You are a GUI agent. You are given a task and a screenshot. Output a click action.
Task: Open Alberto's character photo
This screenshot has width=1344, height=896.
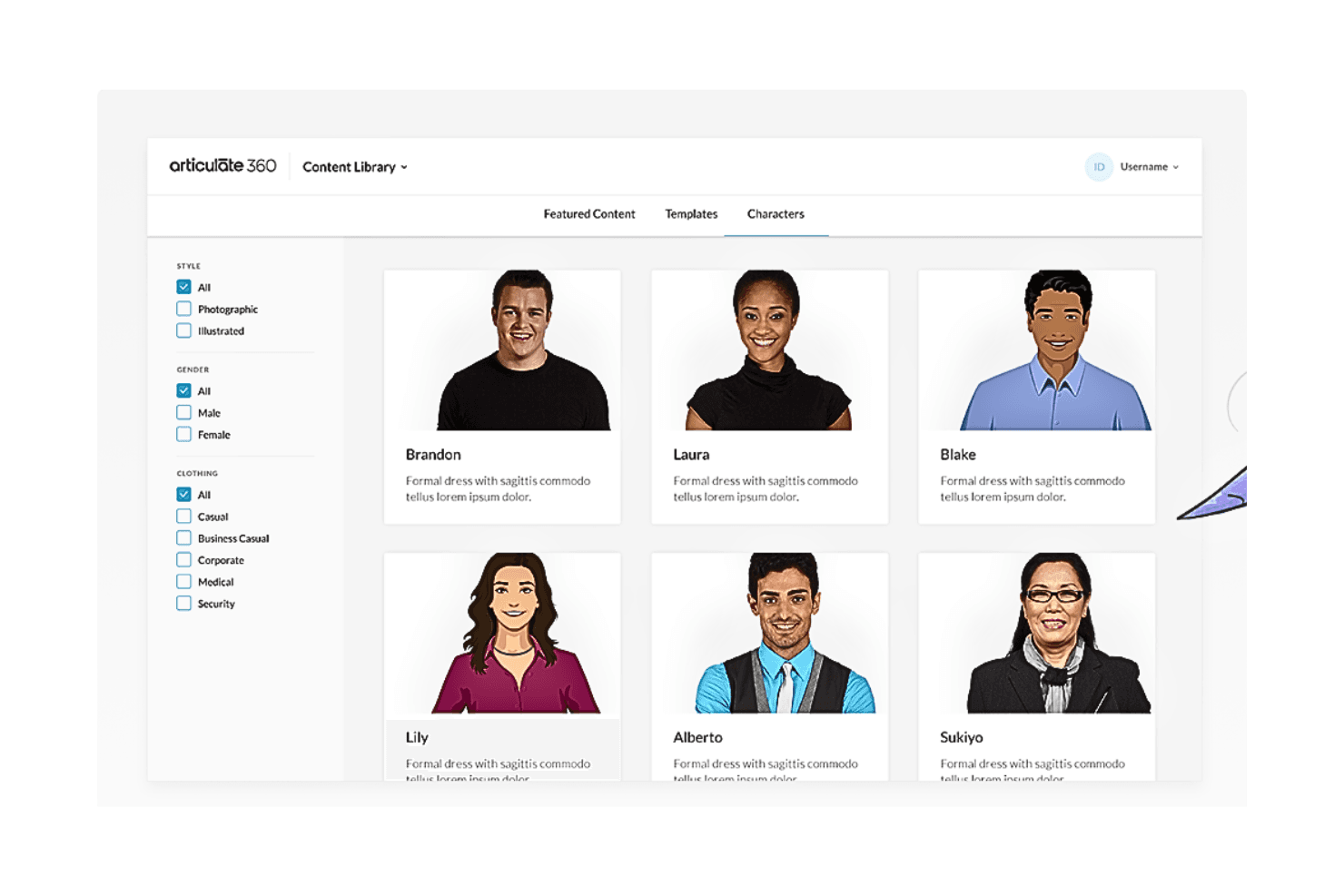[x=769, y=634]
